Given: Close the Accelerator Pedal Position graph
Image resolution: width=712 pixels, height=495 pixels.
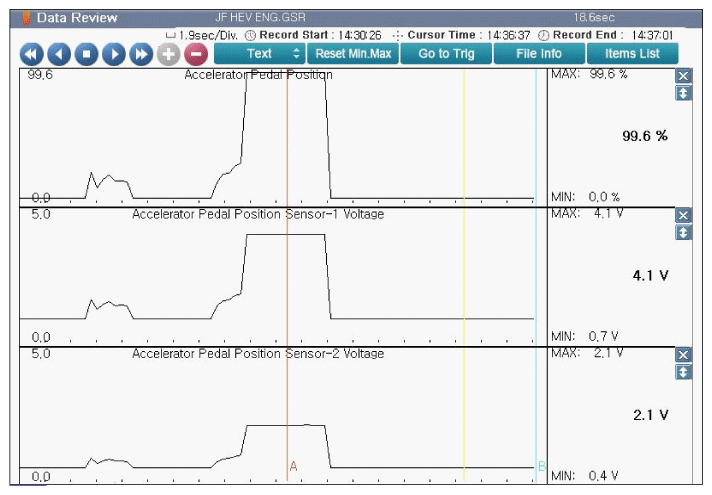Looking at the screenshot, I should tap(683, 76).
